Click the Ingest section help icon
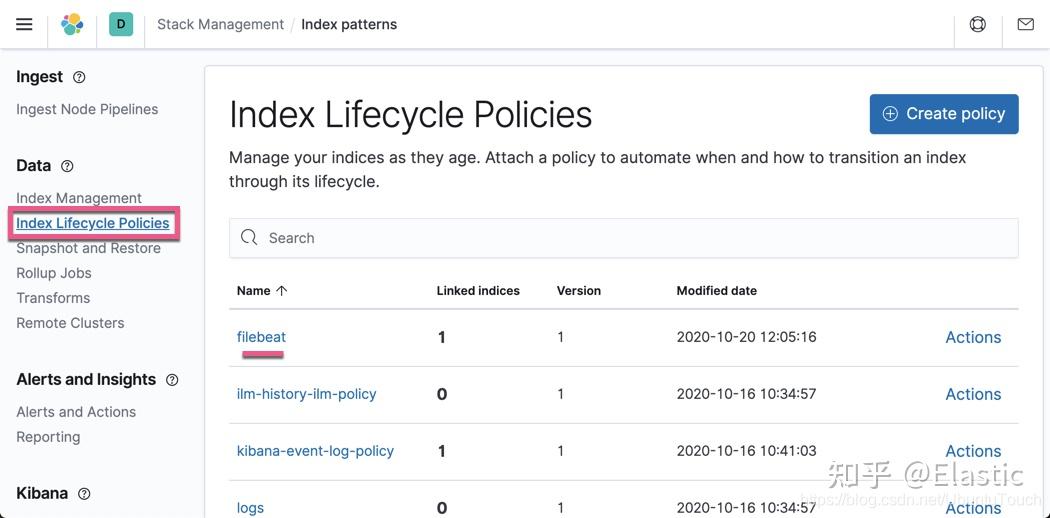The image size is (1050, 518). tap(80, 77)
